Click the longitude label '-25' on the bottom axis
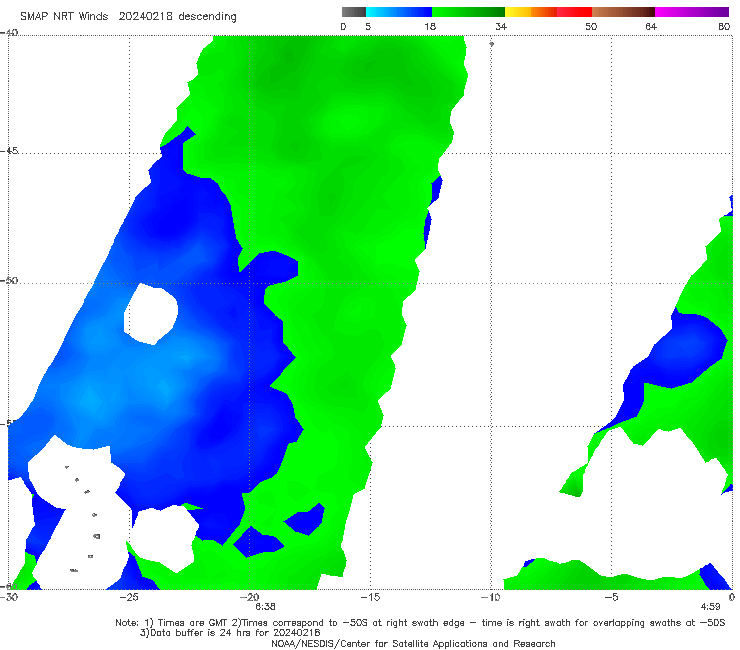This screenshot has width=740, height=650. coord(129,597)
